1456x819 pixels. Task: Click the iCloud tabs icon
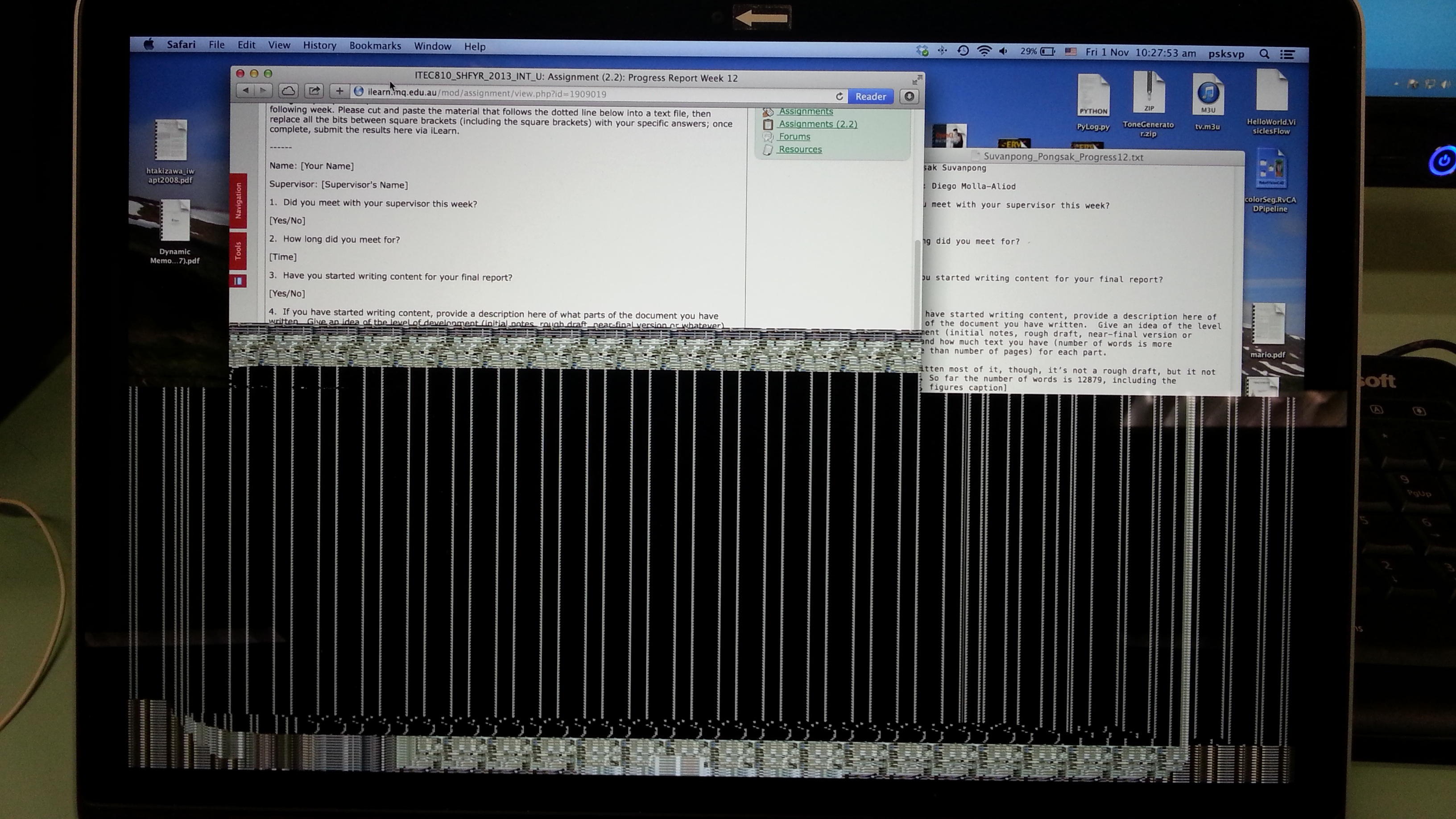[x=288, y=91]
